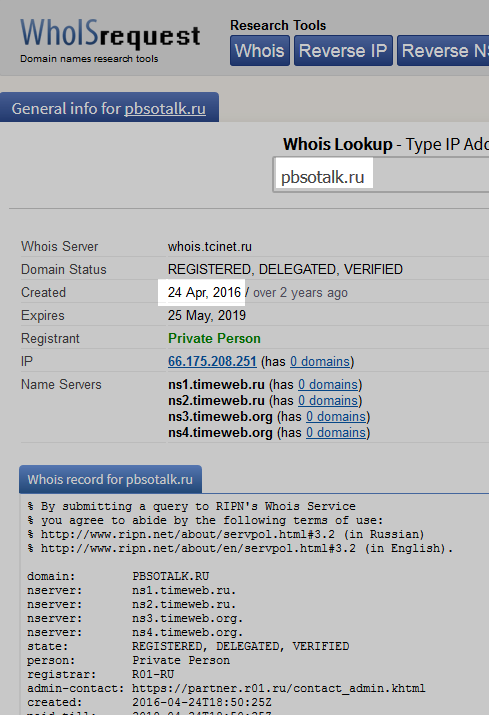
Task: Click the 'person: Private Person' record line
Action: point(128,660)
